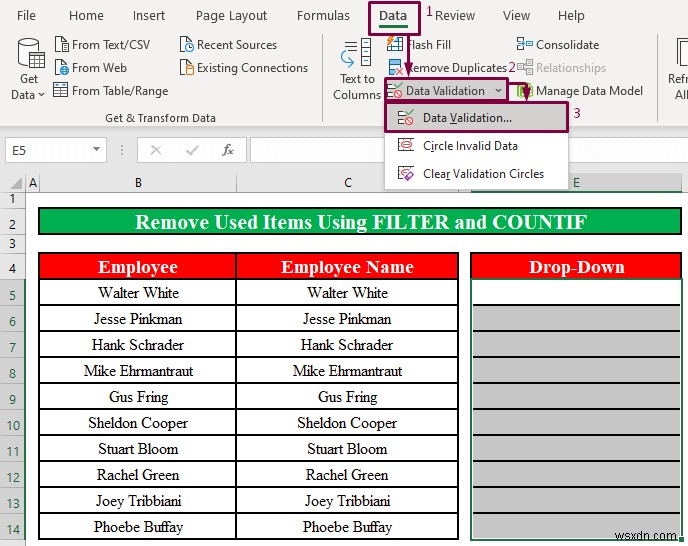Open the Help tab
Screen dimensions: 688x546
[571, 16]
